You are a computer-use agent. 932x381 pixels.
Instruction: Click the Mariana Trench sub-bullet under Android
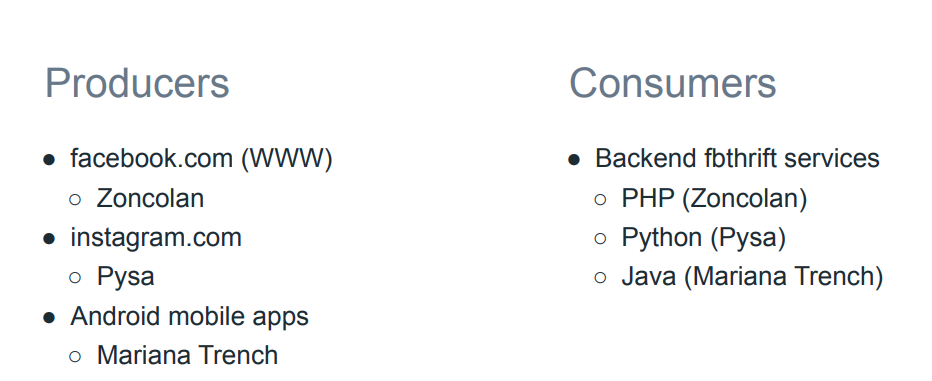pyautogui.click(x=187, y=355)
